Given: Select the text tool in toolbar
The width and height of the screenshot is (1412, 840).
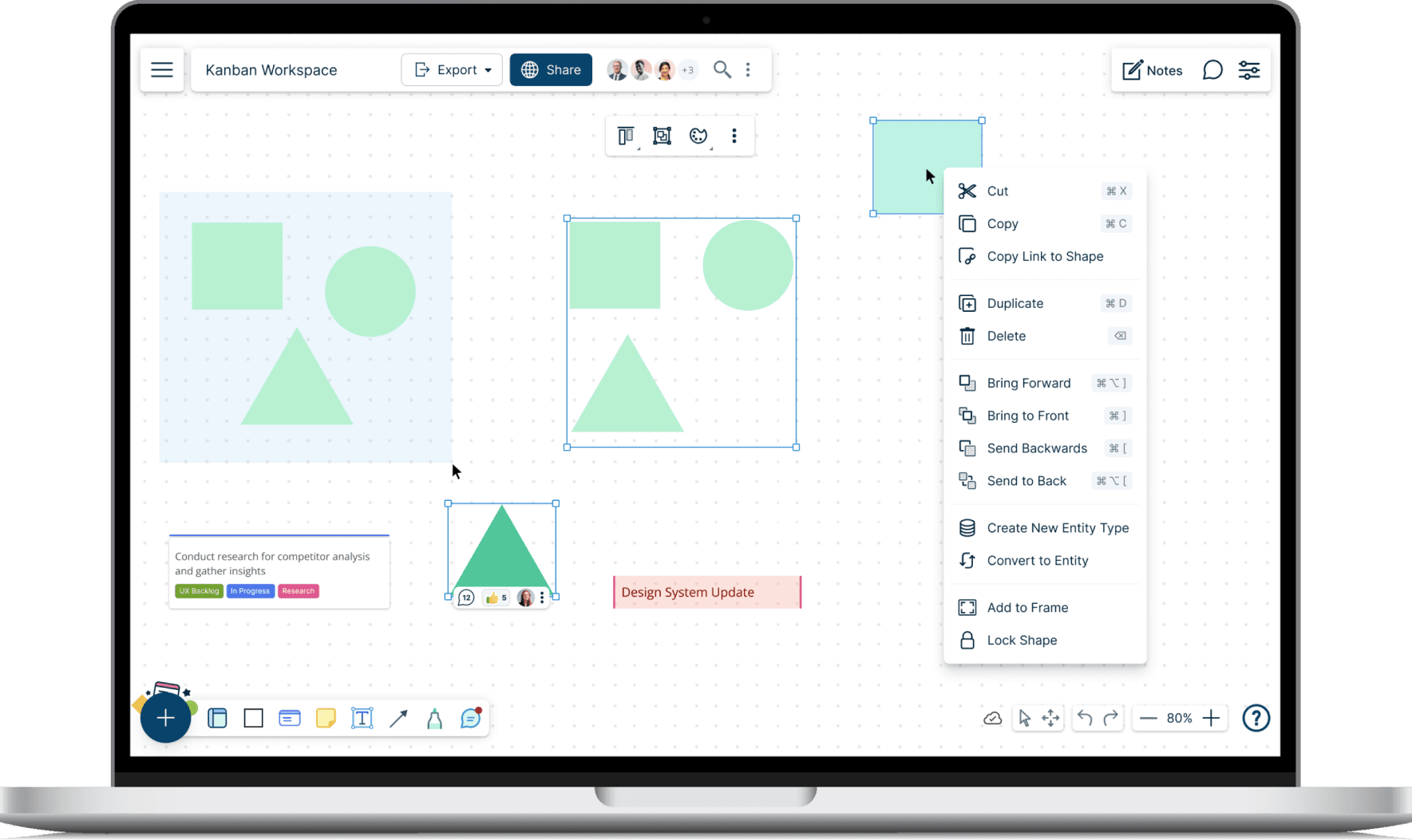Looking at the screenshot, I should point(362,718).
